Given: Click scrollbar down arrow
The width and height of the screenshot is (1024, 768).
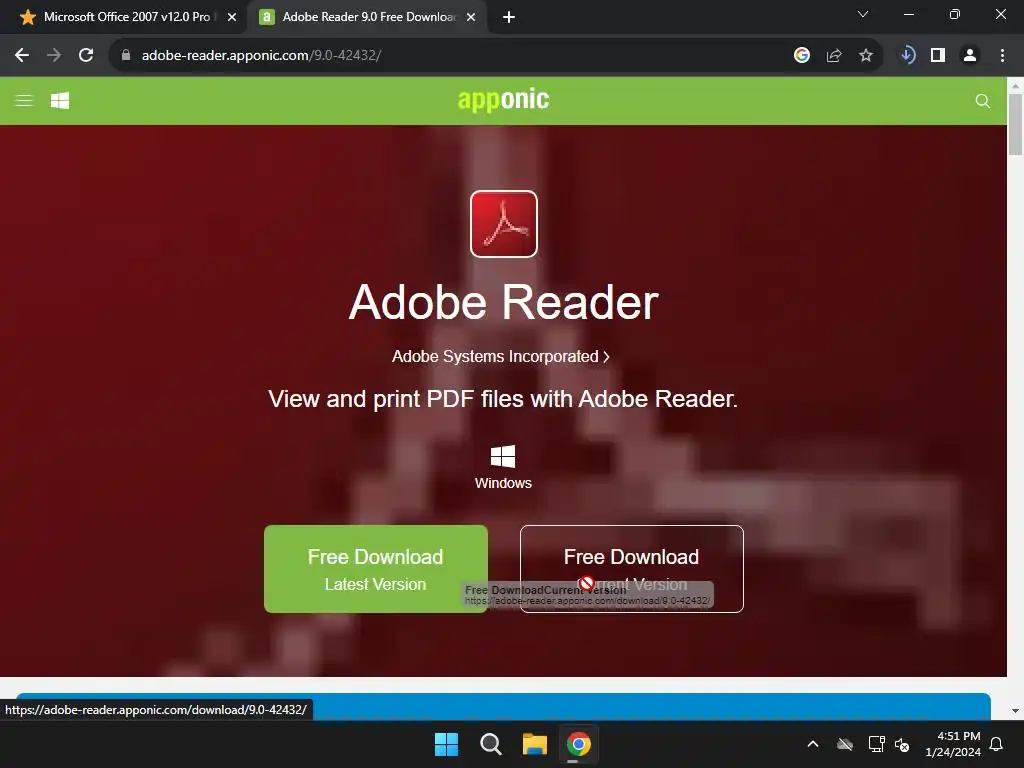Looking at the screenshot, I should point(1015,711).
